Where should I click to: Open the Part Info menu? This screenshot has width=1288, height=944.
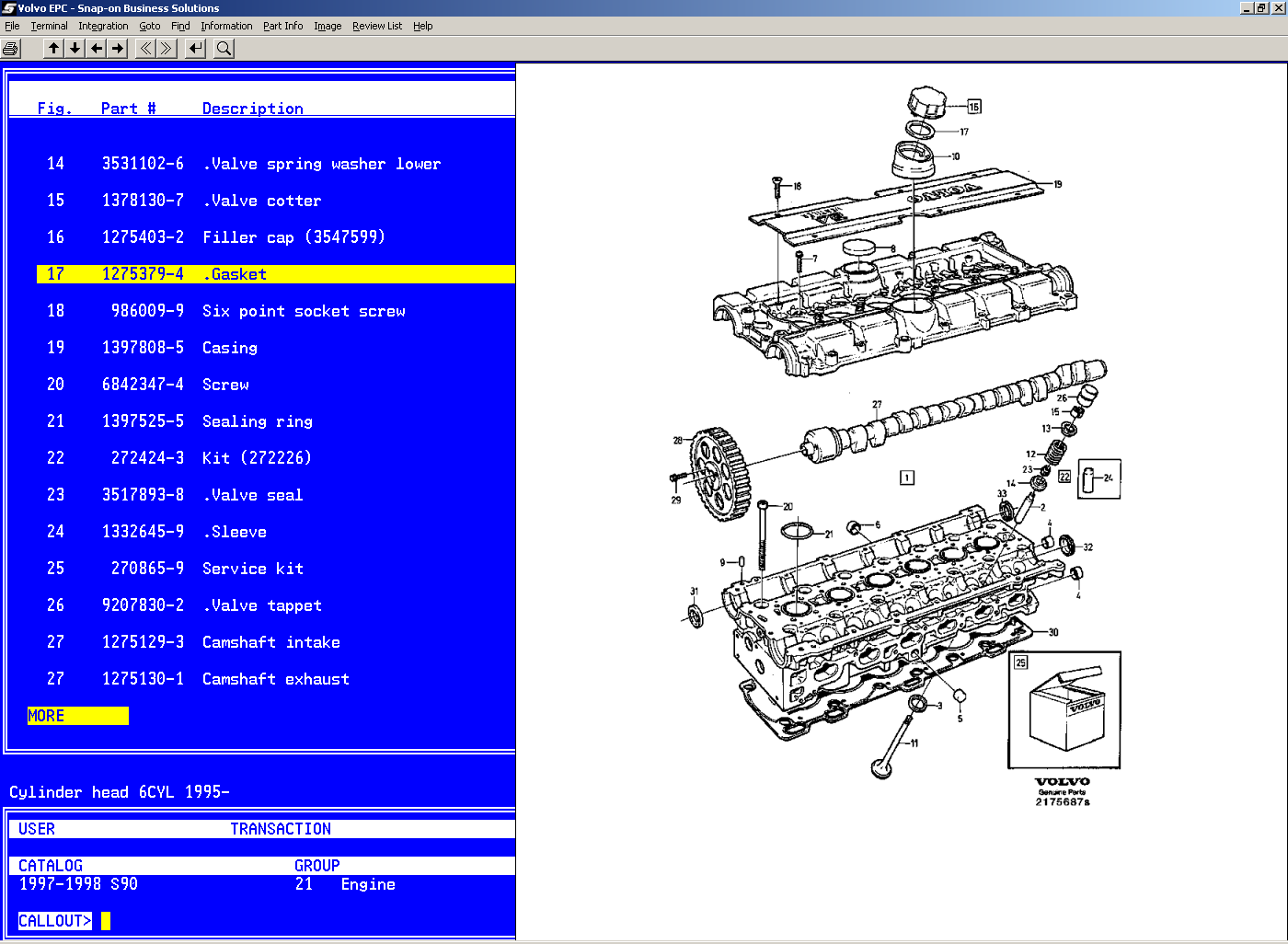coord(282,26)
